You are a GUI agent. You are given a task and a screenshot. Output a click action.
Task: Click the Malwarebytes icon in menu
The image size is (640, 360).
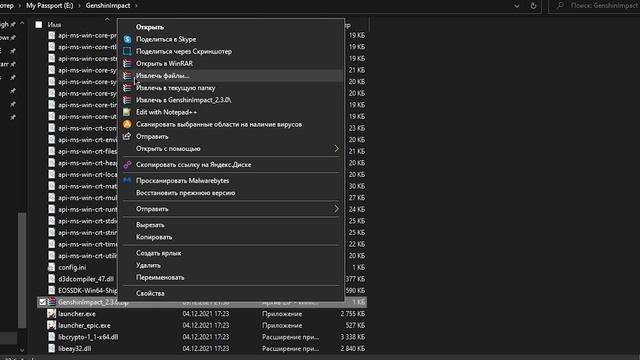pyautogui.click(x=127, y=180)
